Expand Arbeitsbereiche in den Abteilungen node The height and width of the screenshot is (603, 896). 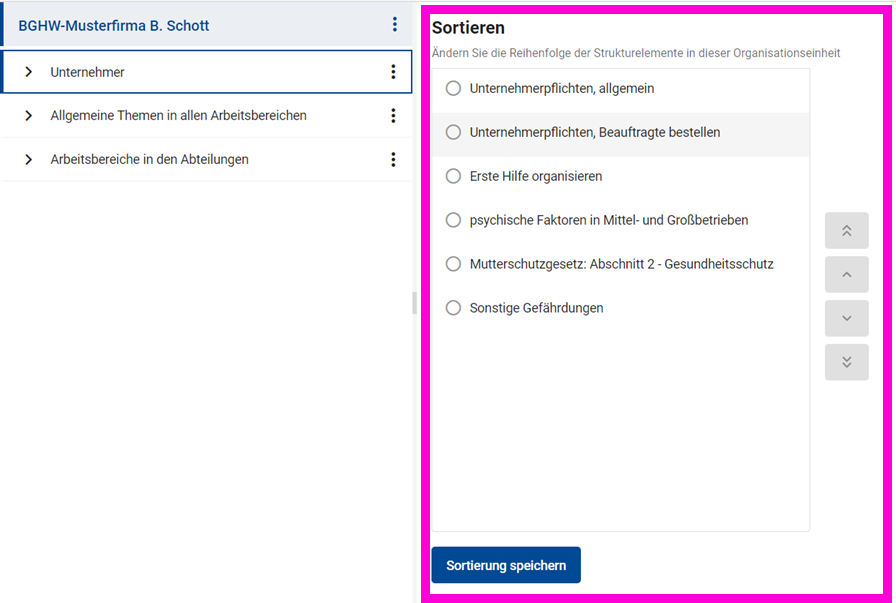coord(28,159)
